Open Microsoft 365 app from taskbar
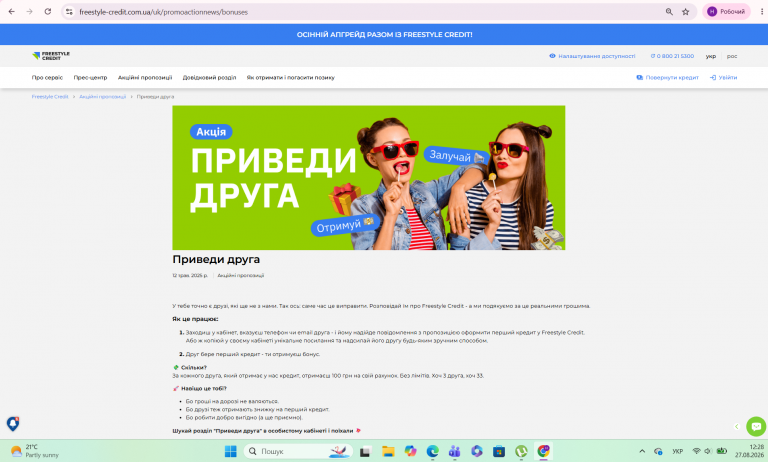Viewport: 768px width, 462px height. (x=477, y=451)
